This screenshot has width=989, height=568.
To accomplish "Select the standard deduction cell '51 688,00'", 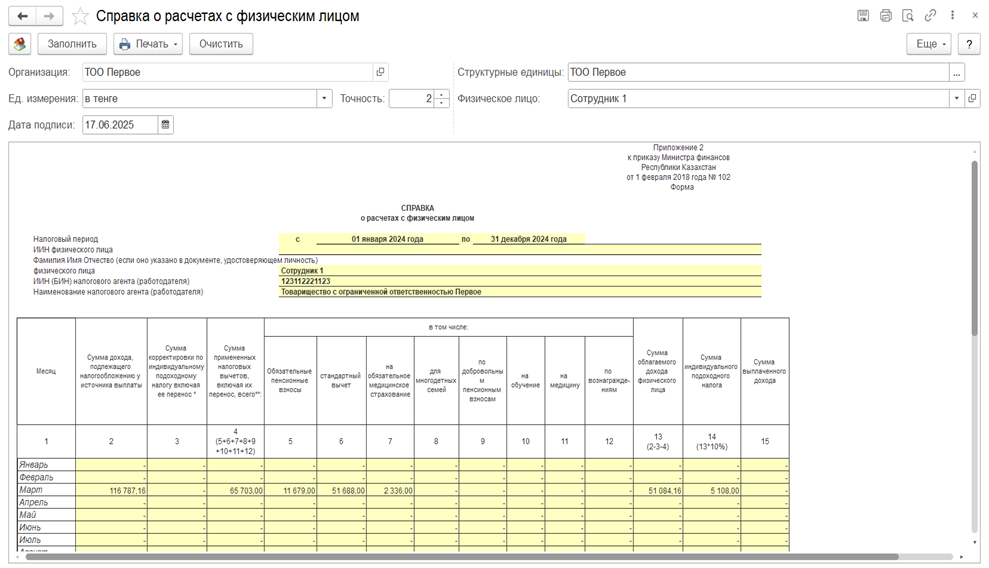I will [x=341, y=490].
